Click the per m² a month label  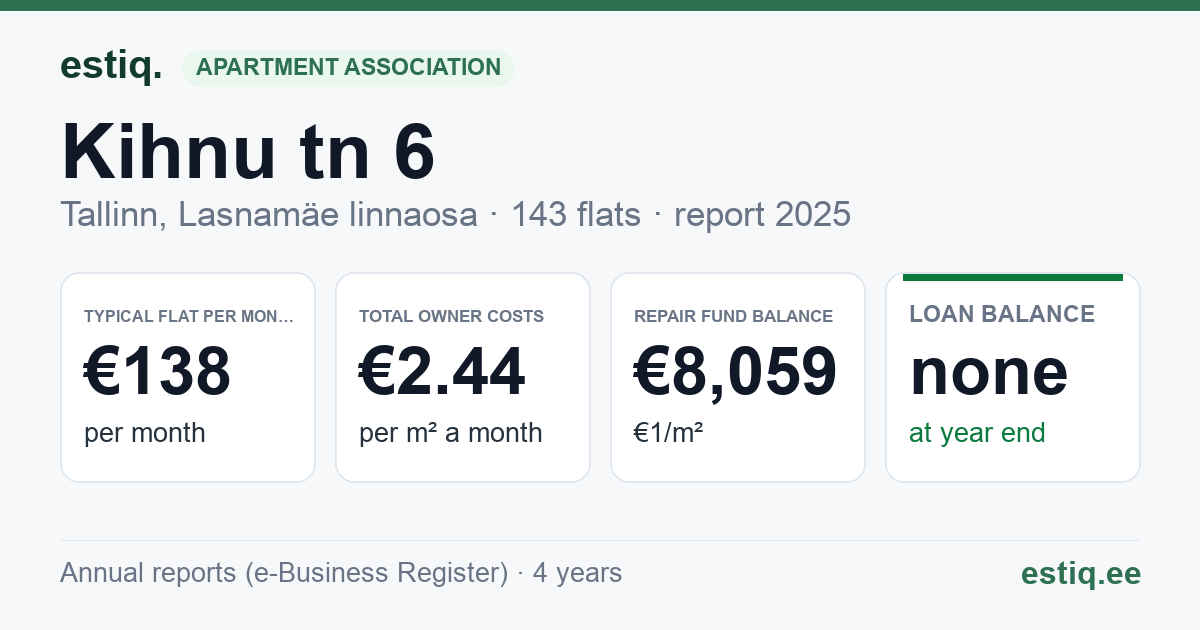451,433
